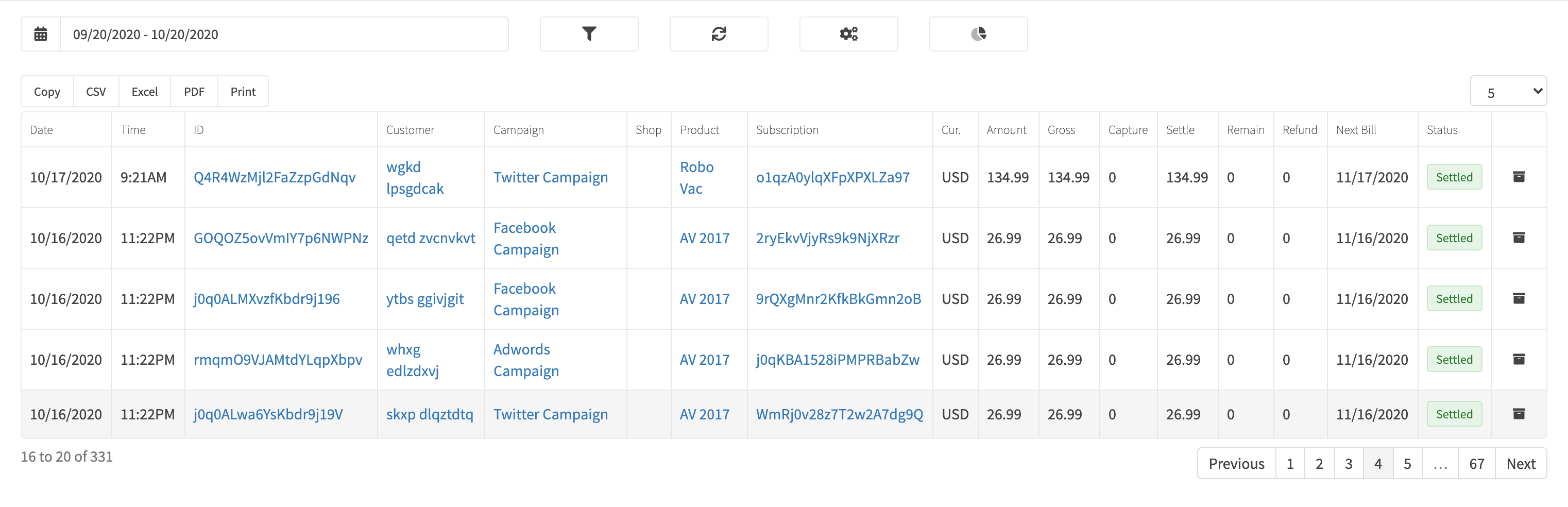
Task: Open transaction ID j0q0ALMXvzfKbdr9j196
Action: tap(267, 299)
